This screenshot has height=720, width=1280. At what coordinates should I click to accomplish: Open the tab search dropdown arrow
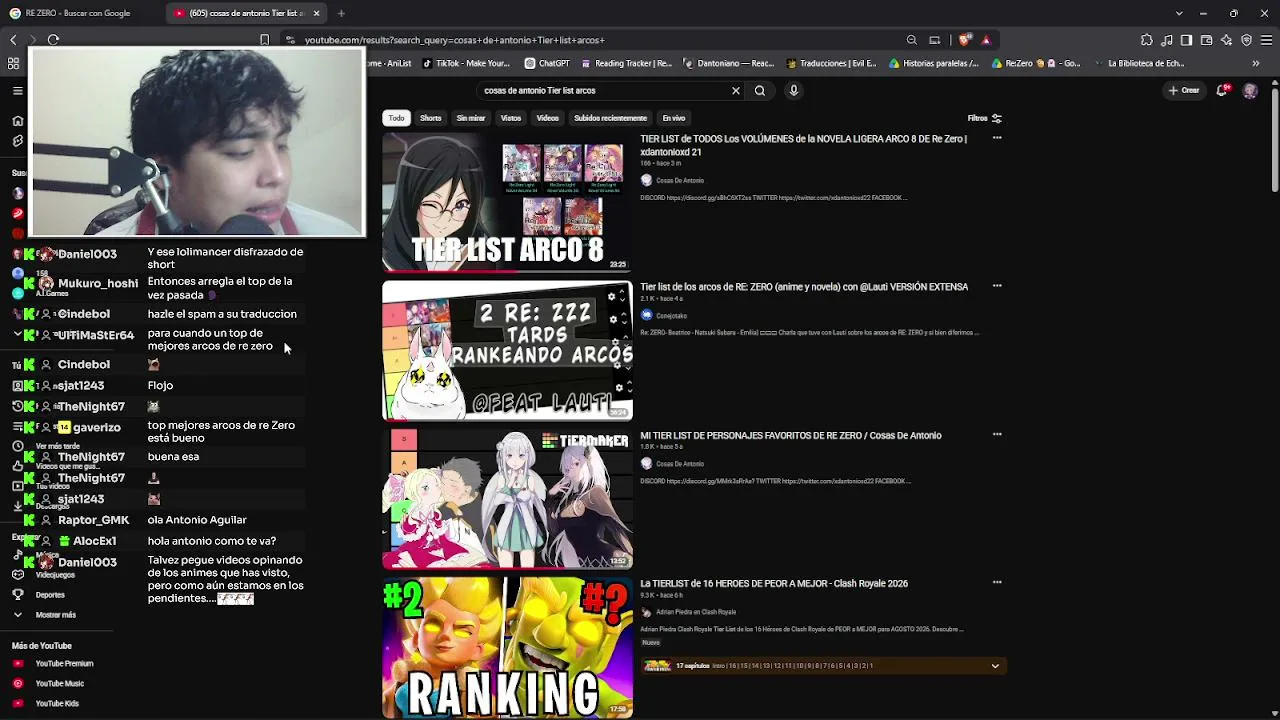point(1179,13)
